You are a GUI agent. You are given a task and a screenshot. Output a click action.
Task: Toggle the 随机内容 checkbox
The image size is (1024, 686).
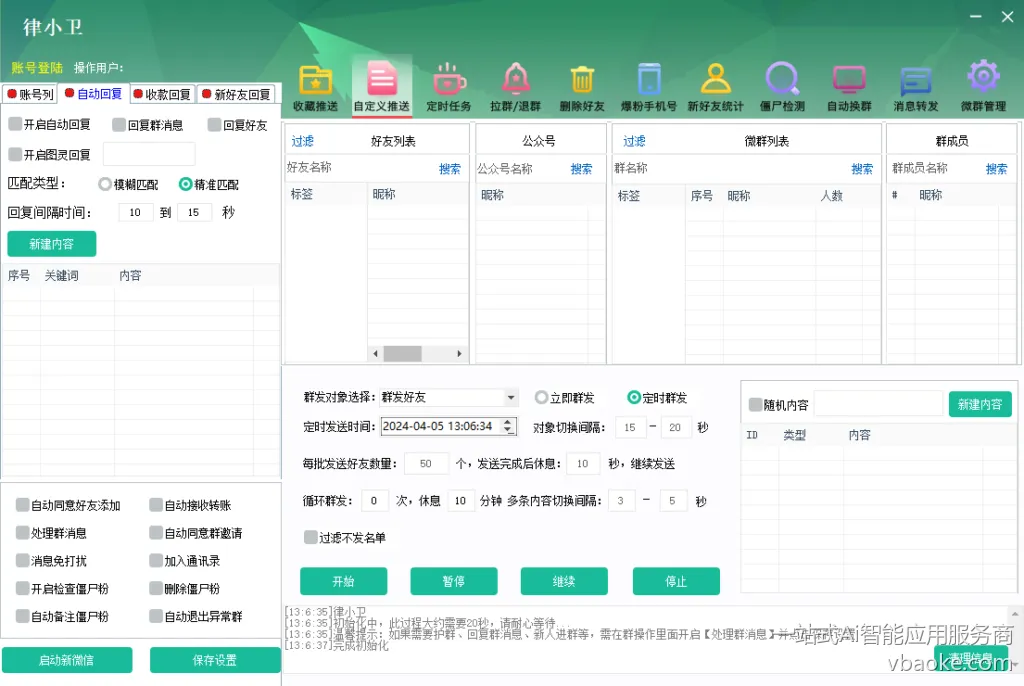pos(755,404)
